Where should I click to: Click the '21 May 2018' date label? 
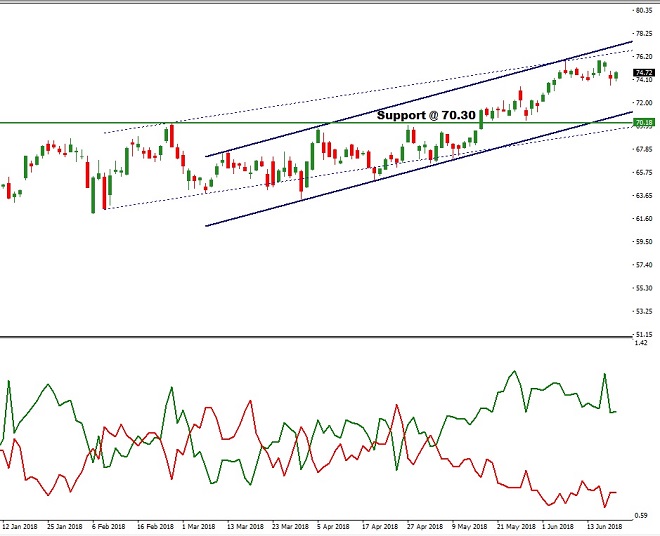click(x=516, y=527)
